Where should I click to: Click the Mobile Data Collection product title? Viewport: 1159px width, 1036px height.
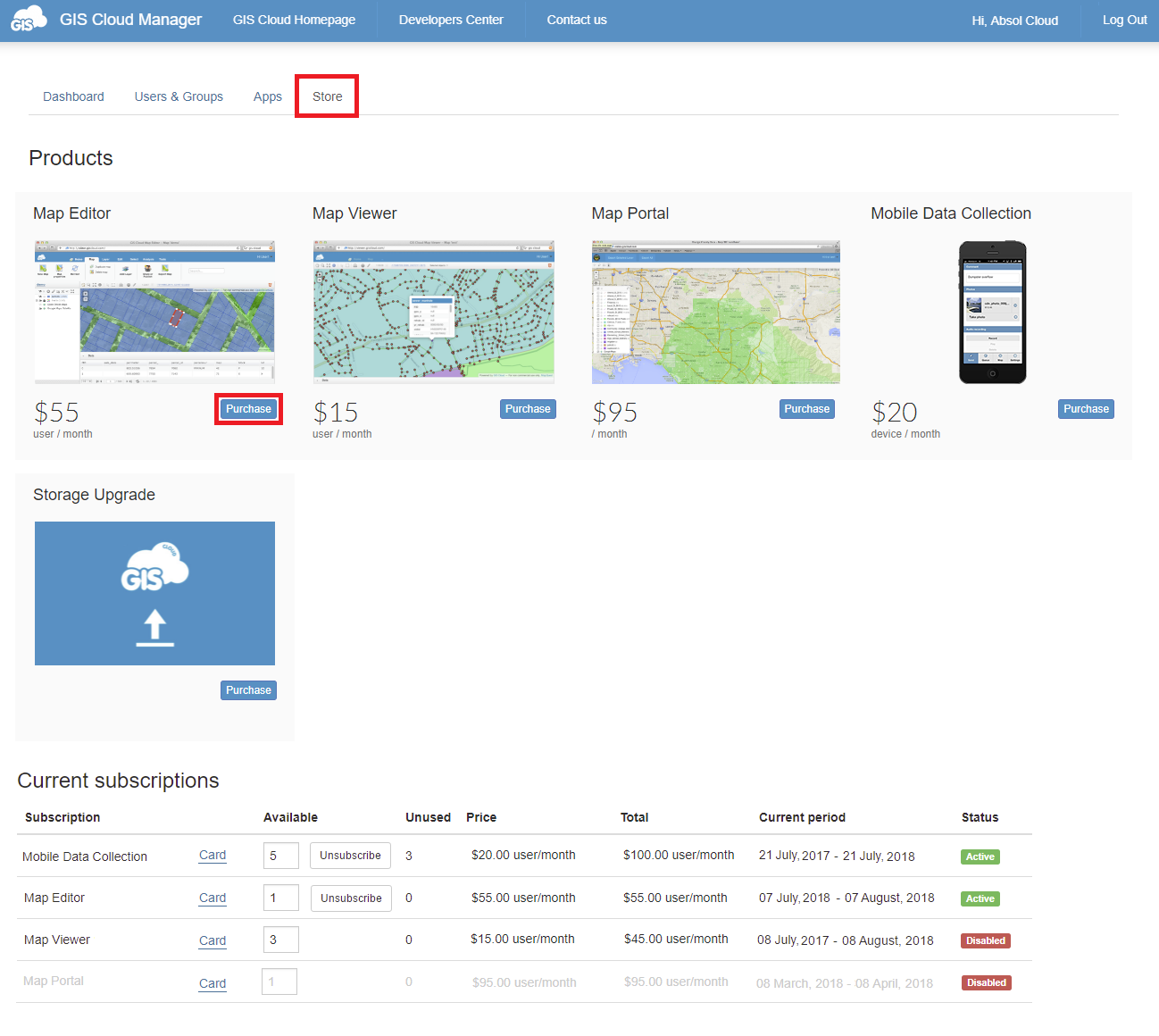click(x=951, y=213)
